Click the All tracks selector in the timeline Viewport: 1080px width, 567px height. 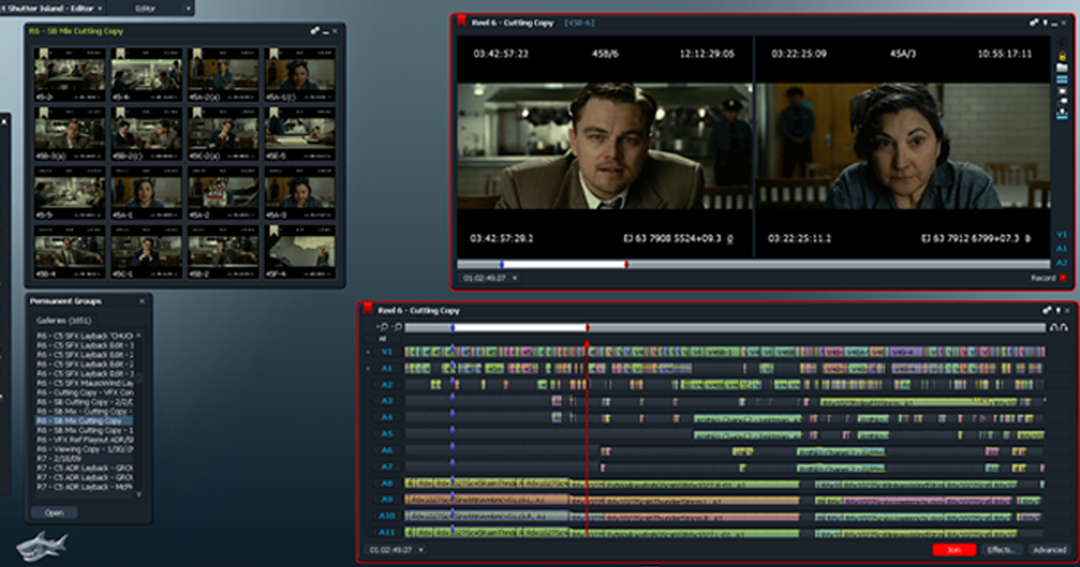point(382,339)
